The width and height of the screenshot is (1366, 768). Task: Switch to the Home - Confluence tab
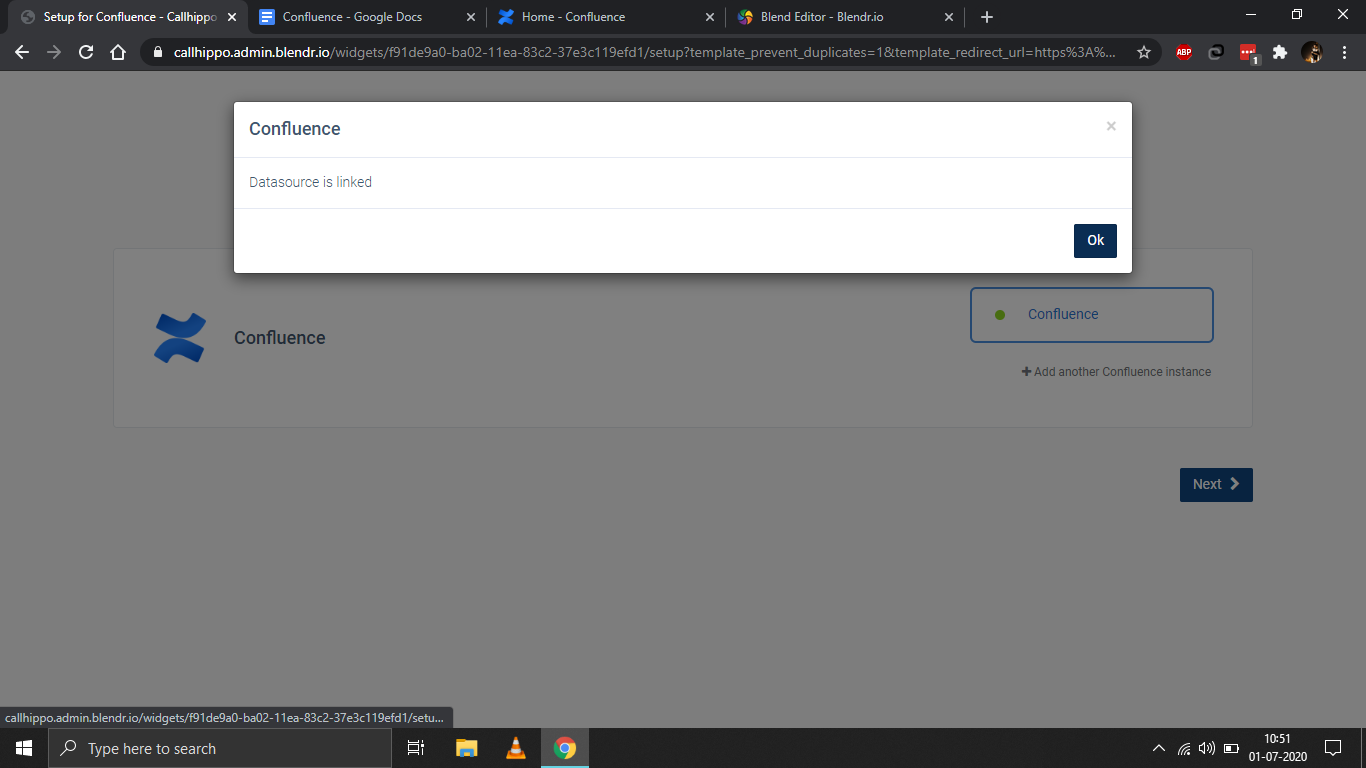[605, 17]
